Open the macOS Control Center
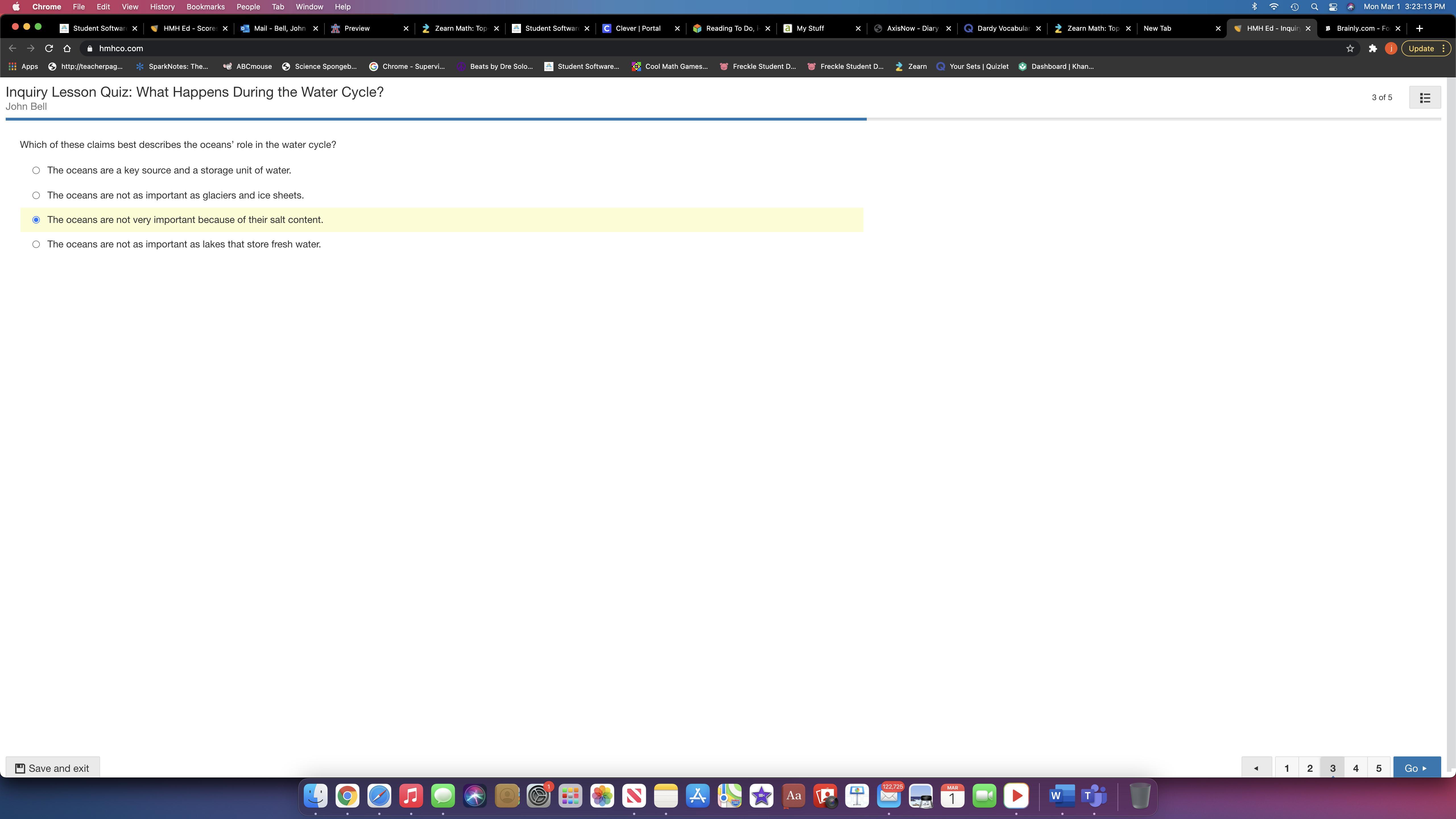The width and height of the screenshot is (1456, 819). pyautogui.click(x=1333, y=7)
